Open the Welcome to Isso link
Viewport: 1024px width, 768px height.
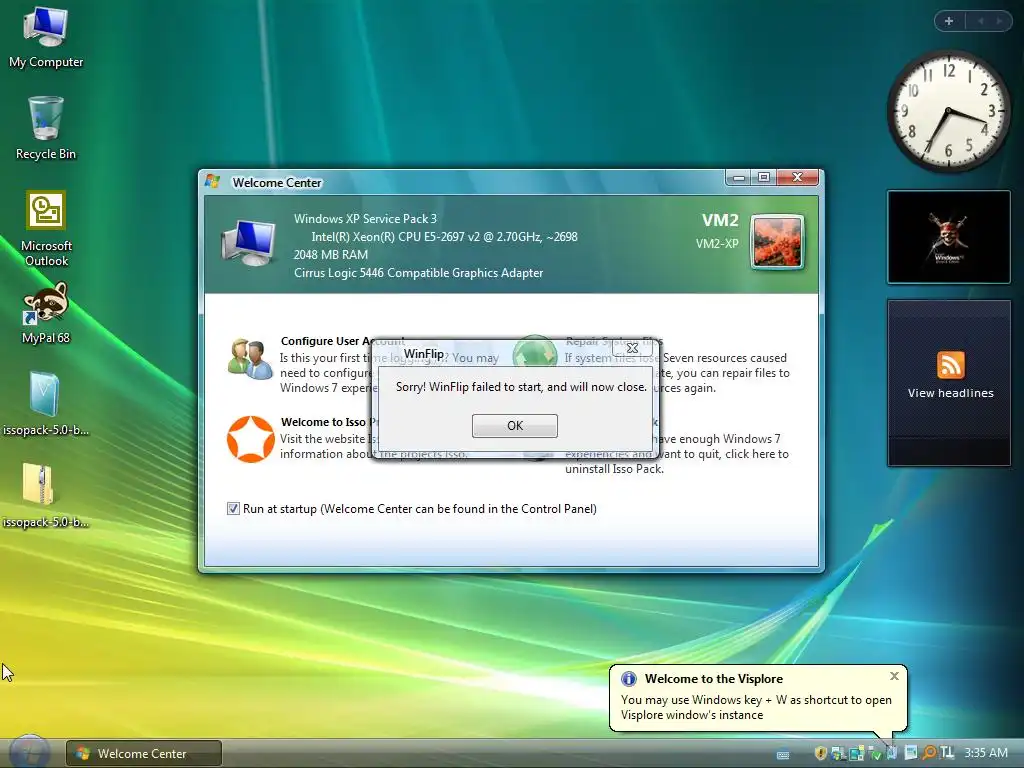(330, 422)
